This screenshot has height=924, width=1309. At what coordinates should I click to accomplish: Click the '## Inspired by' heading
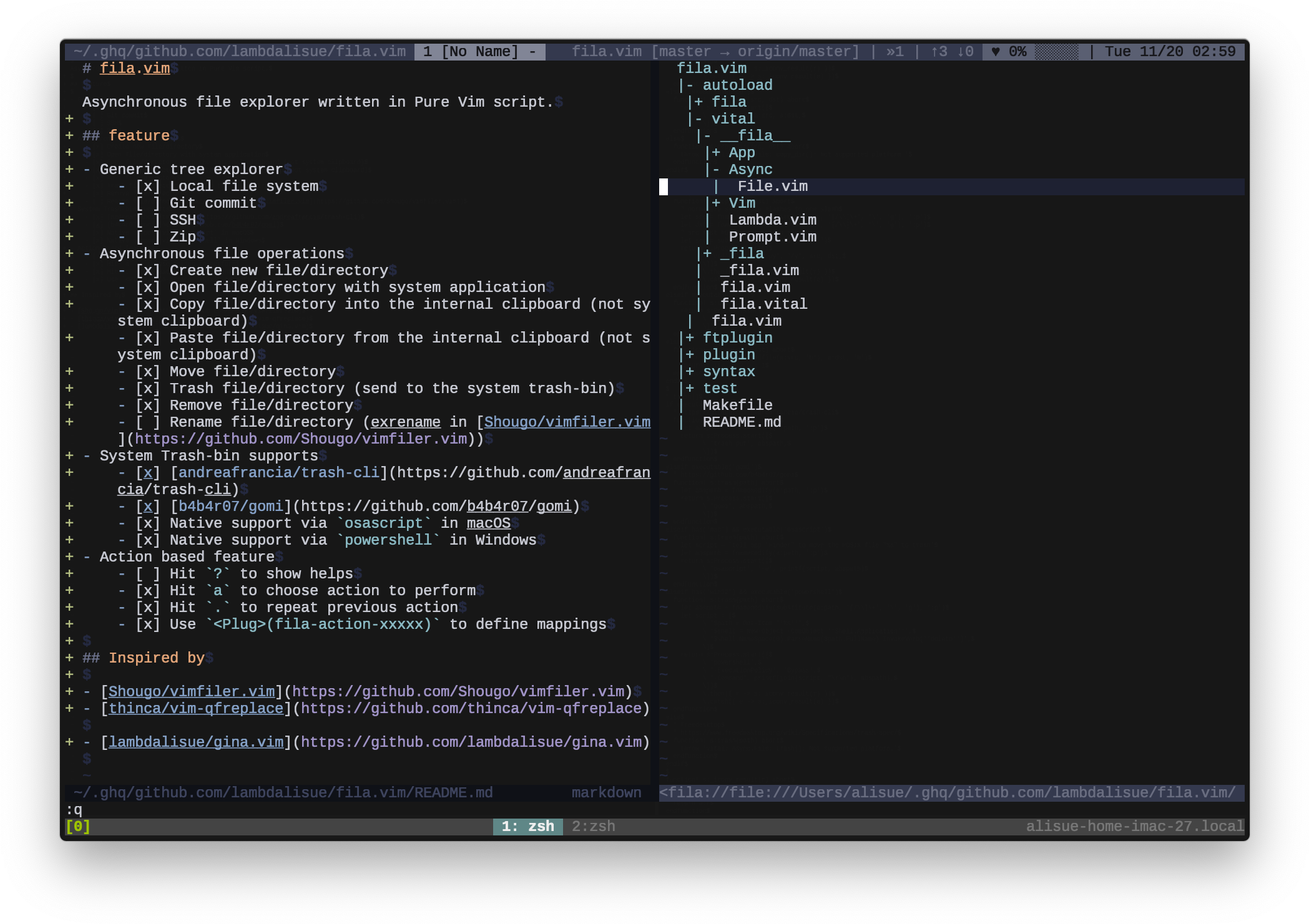pyautogui.click(x=144, y=658)
